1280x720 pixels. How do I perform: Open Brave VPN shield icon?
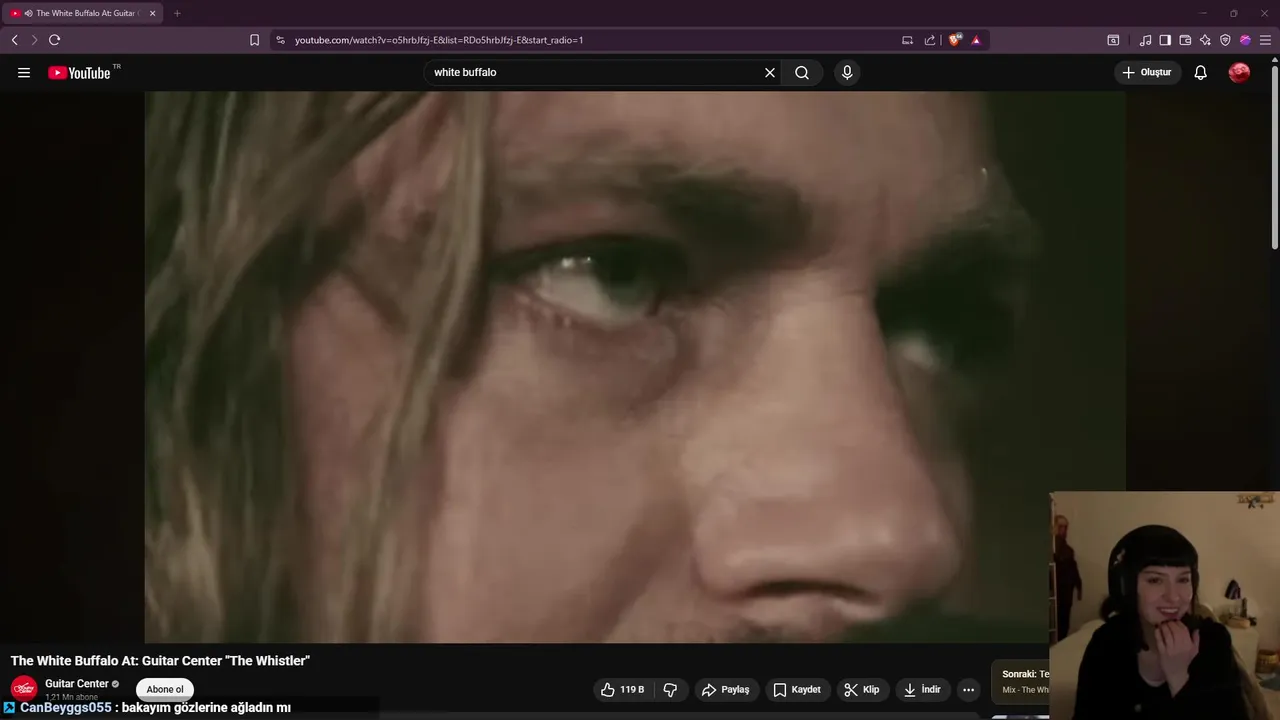click(x=1225, y=40)
